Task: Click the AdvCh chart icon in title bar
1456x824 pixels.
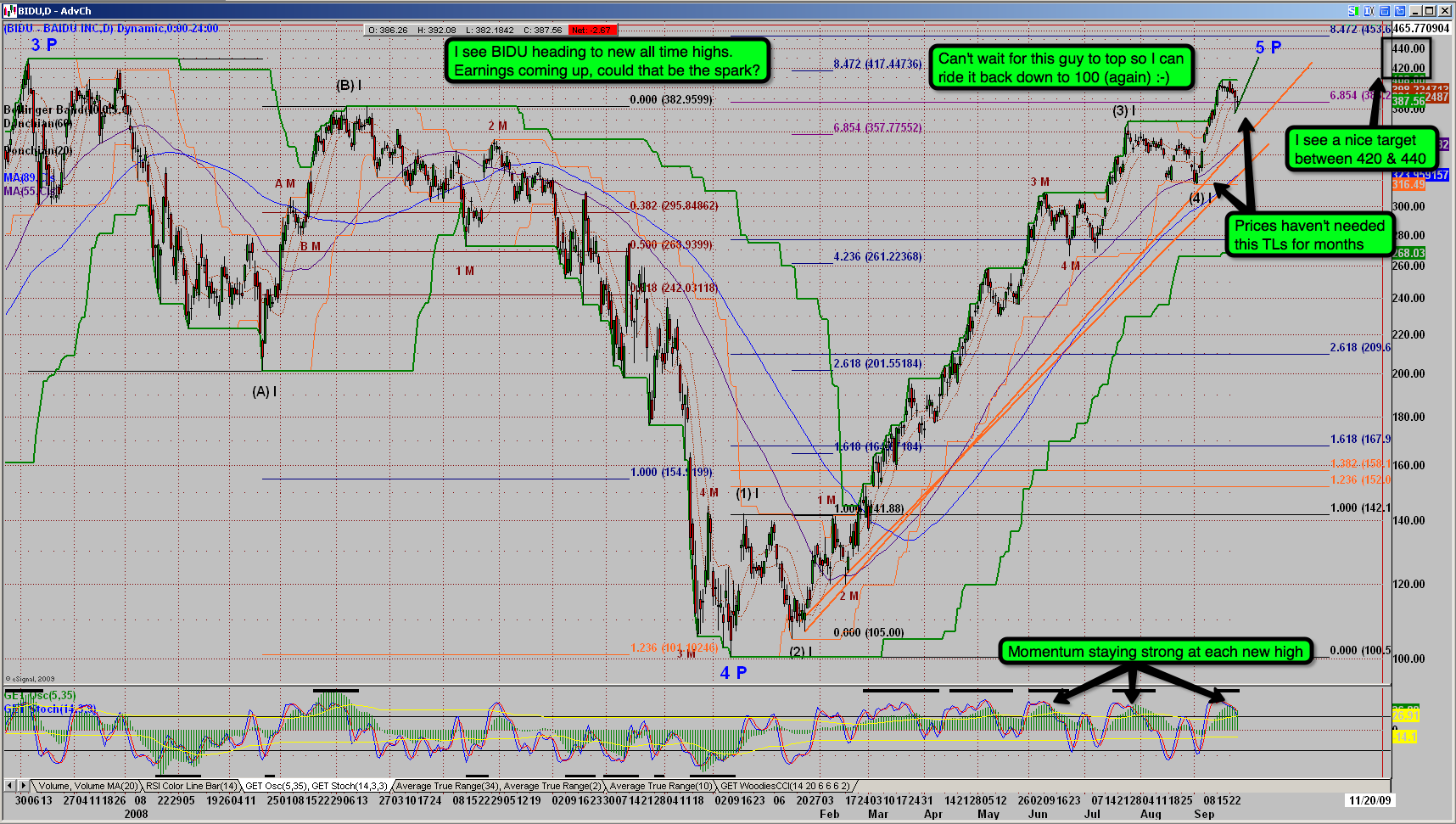Action: point(10,10)
